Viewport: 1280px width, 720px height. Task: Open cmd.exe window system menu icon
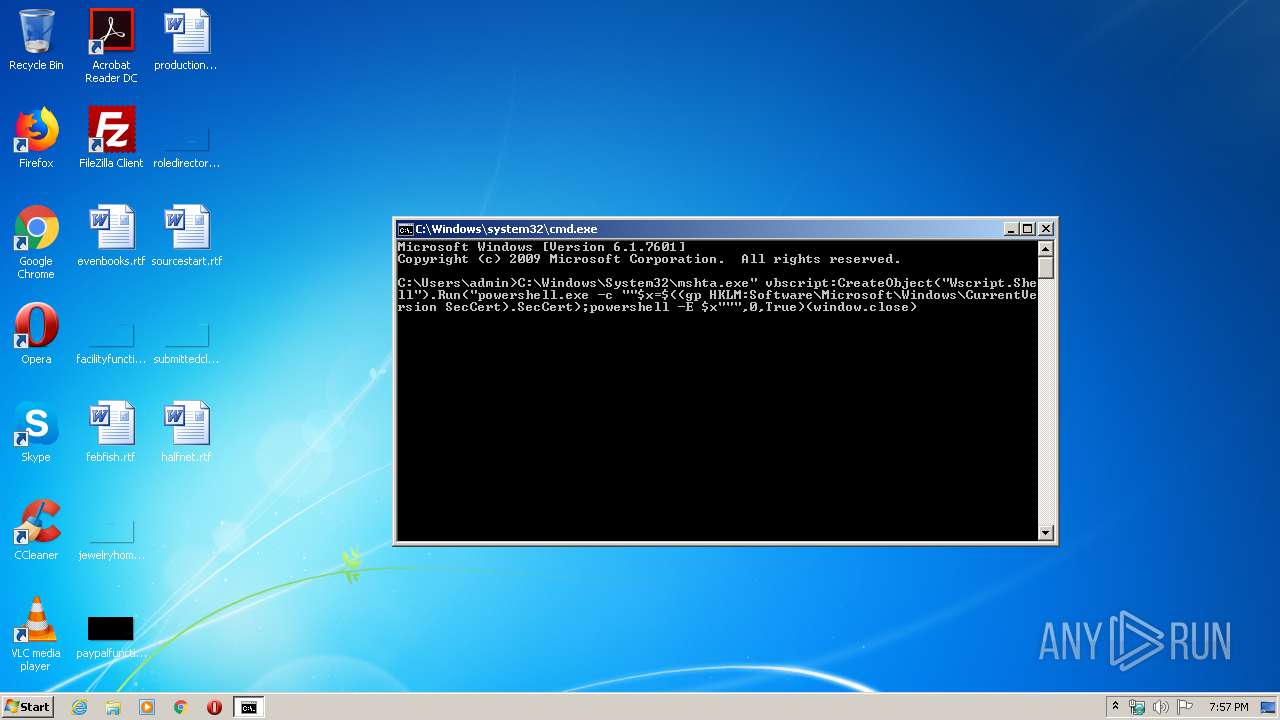point(405,229)
